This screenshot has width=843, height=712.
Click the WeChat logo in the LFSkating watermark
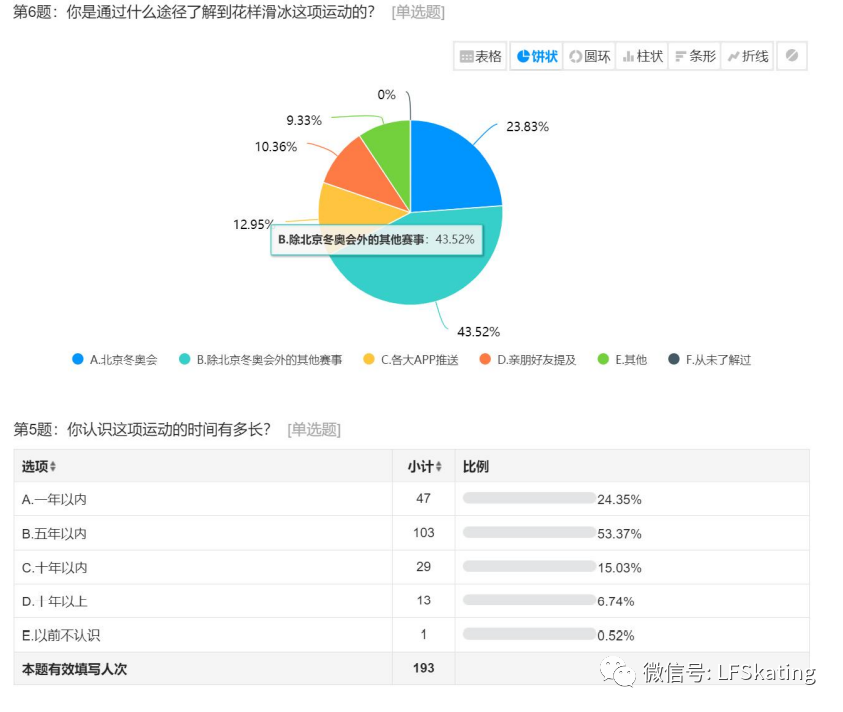click(x=622, y=676)
